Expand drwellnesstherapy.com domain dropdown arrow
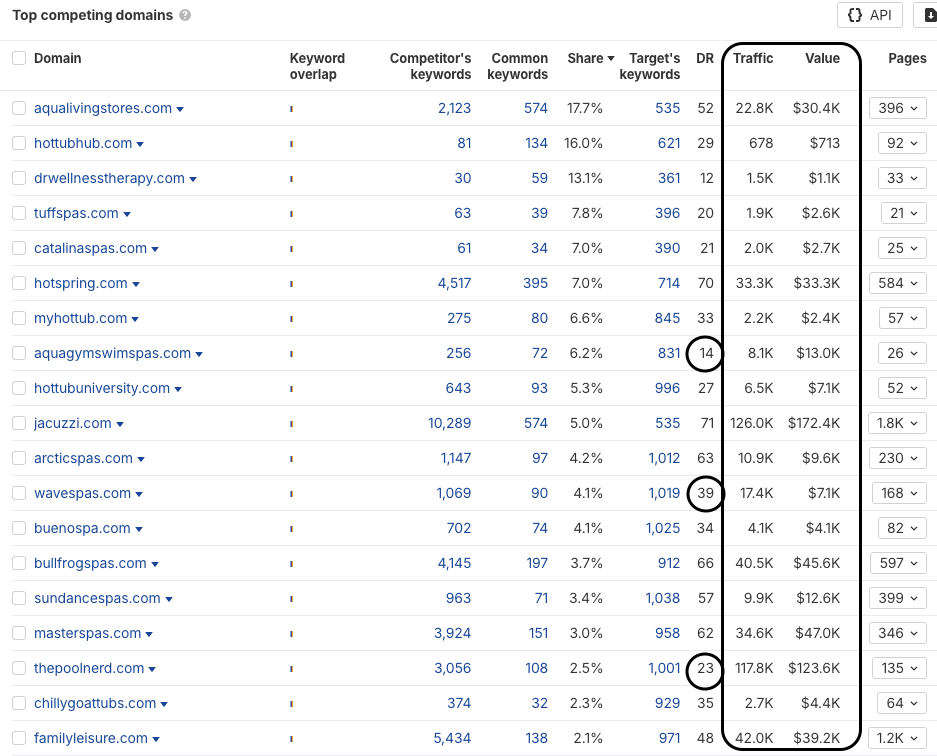 pyautogui.click(x=193, y=179)
